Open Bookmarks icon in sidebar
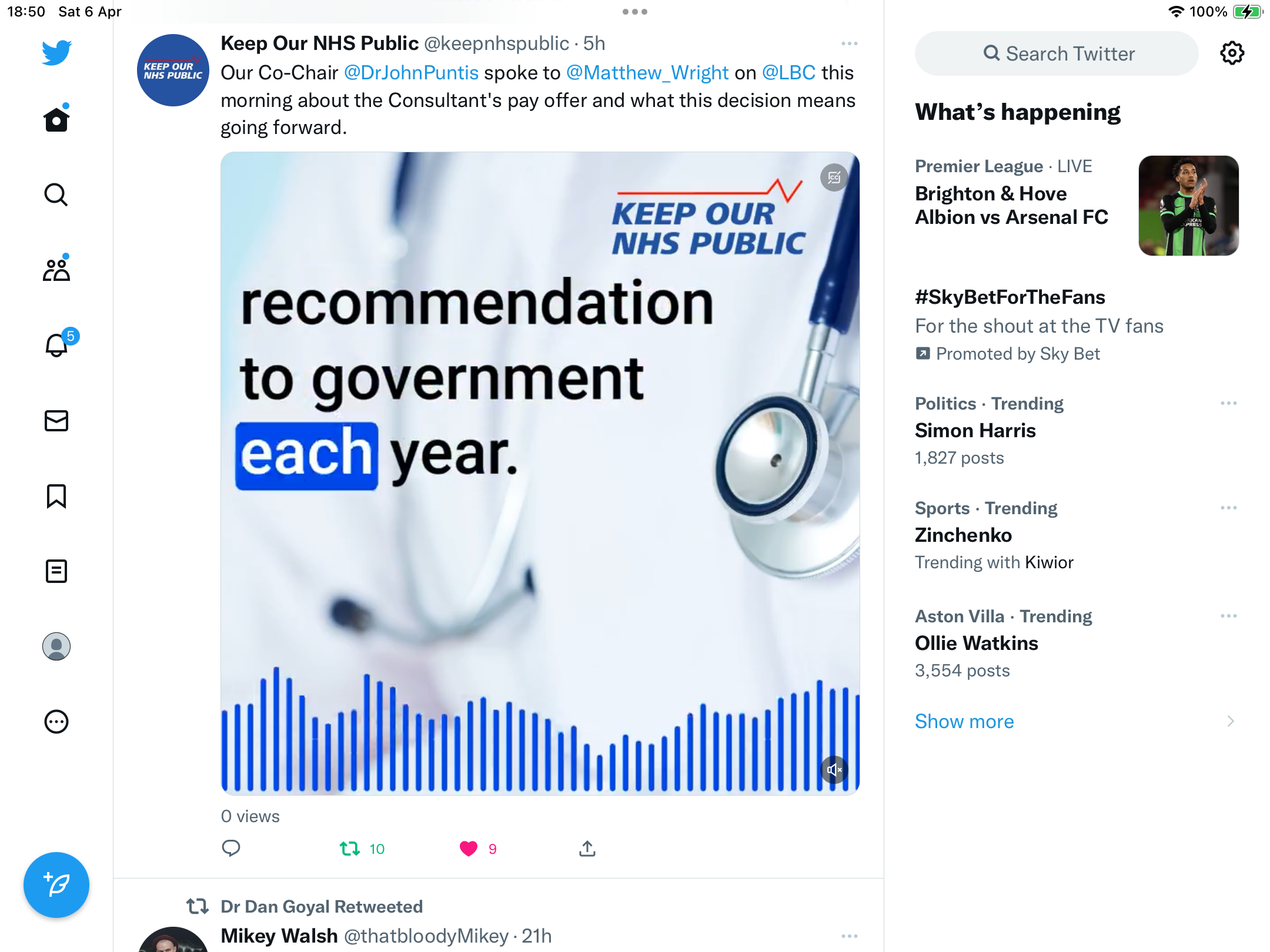The image size is (1270, 952). click(x=56, y=495)
